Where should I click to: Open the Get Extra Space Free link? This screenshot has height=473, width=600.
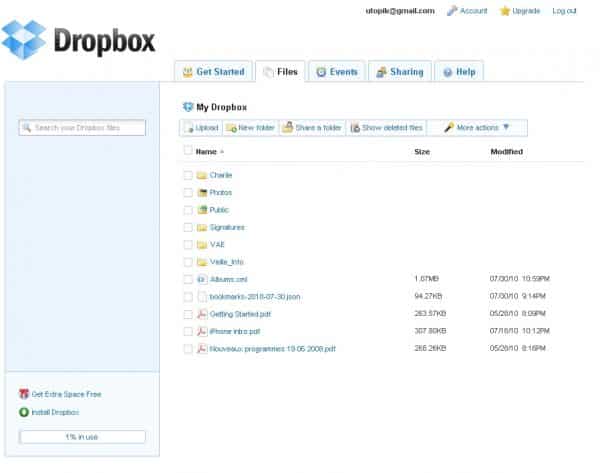tap(66, 394)
